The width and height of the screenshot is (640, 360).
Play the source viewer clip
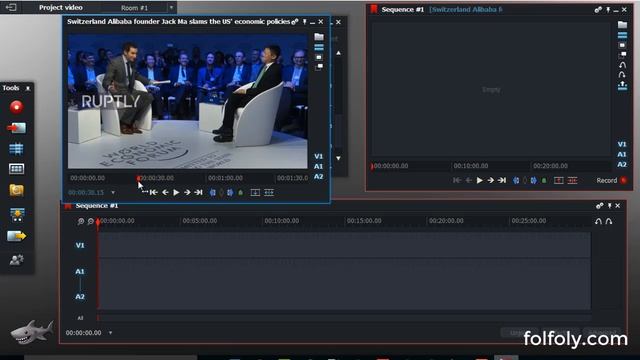click(x=176, y=192)
